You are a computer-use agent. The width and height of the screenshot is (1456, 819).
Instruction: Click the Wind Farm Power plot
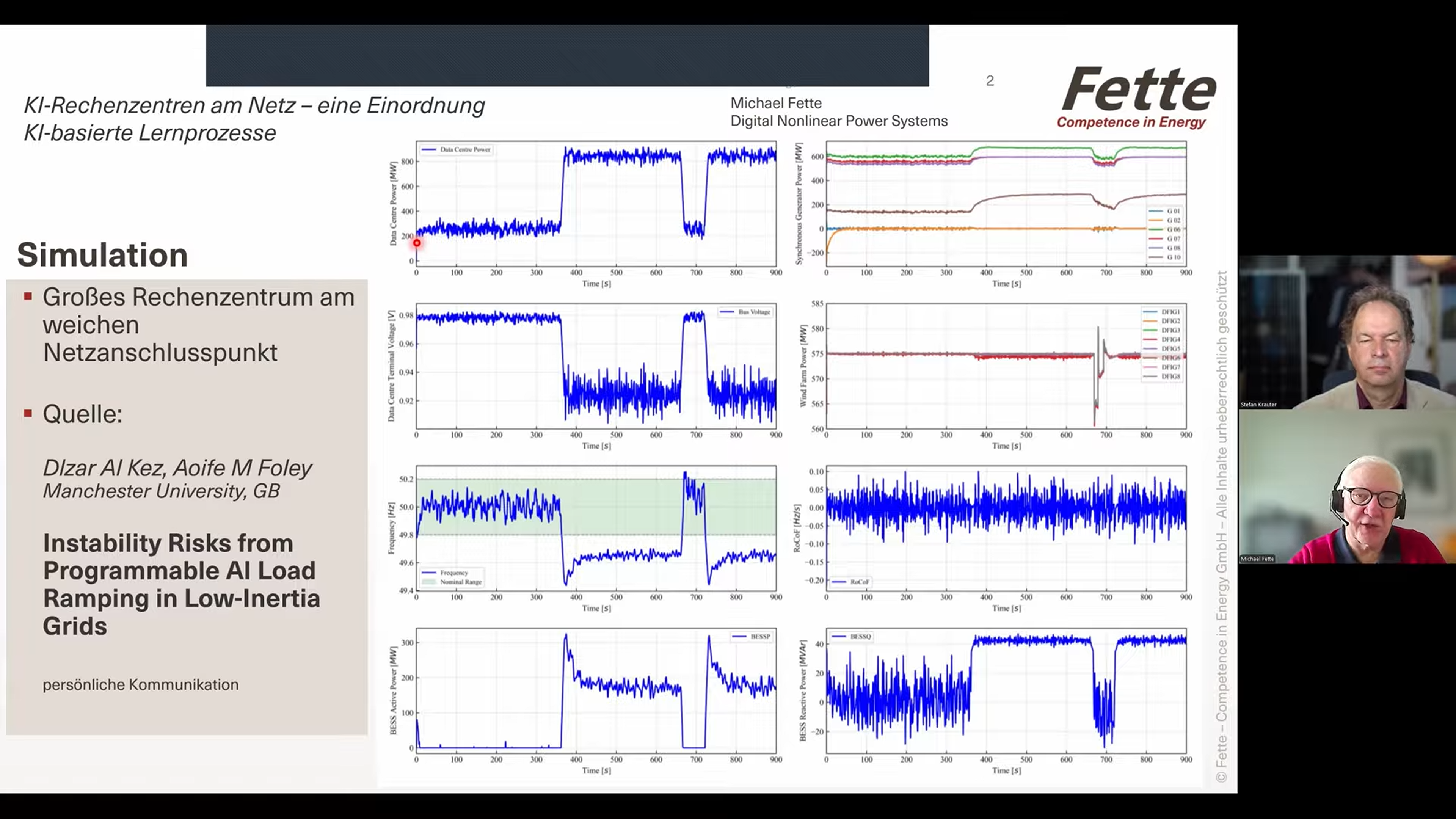[1006, 366]
